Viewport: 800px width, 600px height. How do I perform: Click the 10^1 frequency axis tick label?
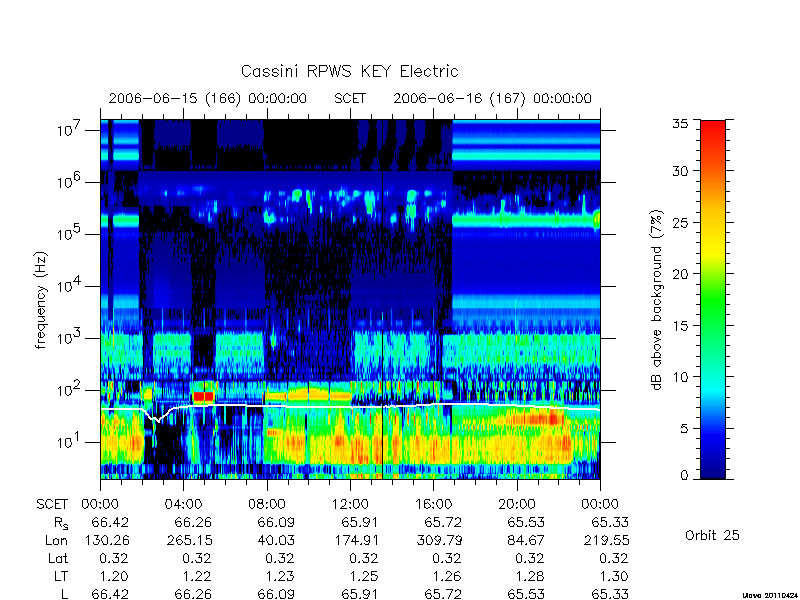[70, 442]
